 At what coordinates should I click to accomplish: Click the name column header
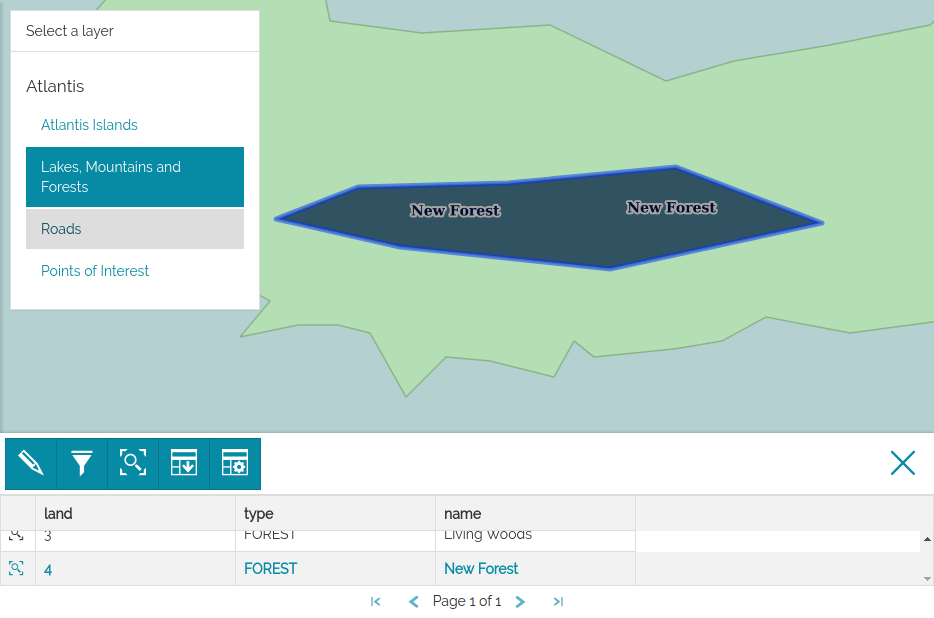click(x=535, y=514)
